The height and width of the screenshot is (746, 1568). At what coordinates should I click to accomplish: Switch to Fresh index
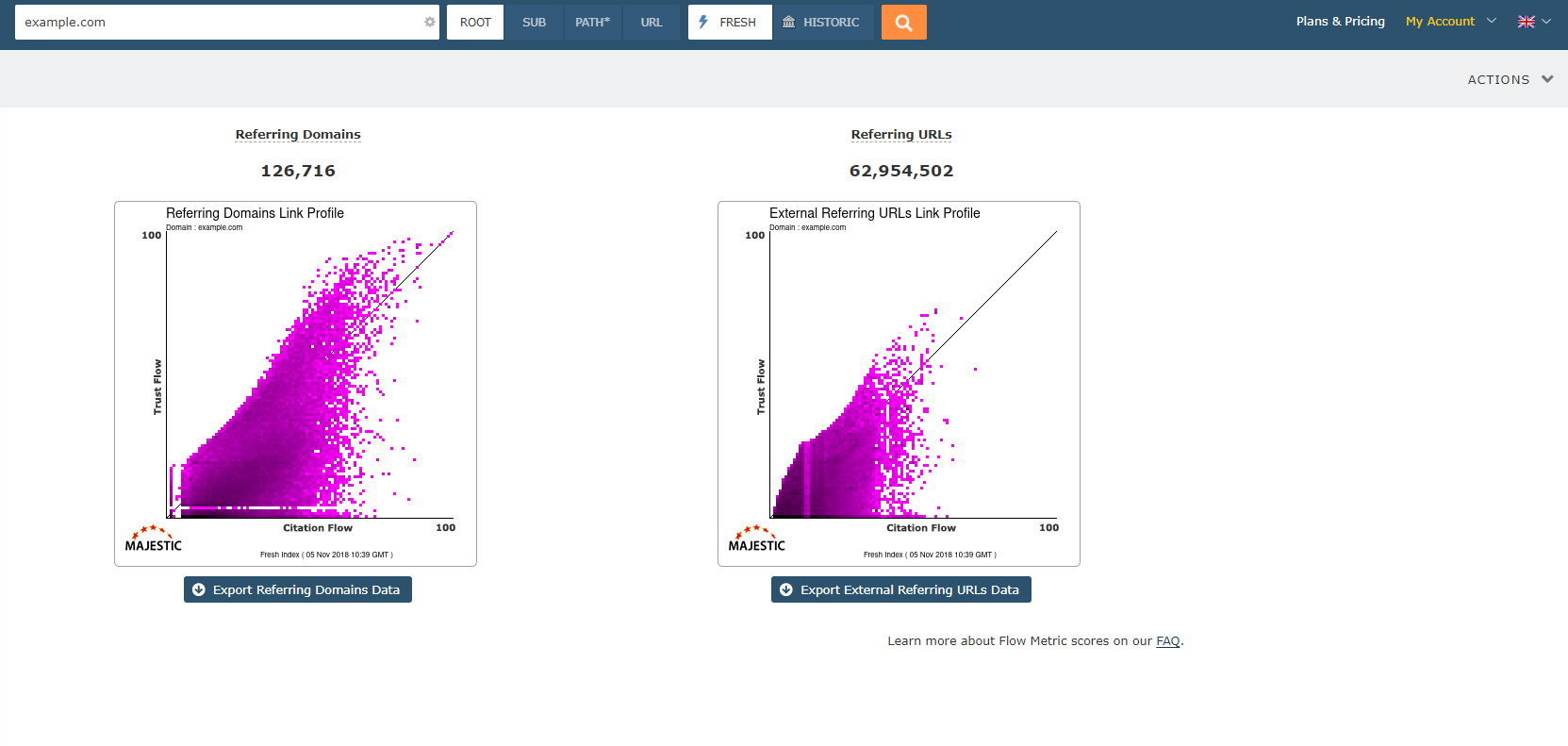(730, 23)
